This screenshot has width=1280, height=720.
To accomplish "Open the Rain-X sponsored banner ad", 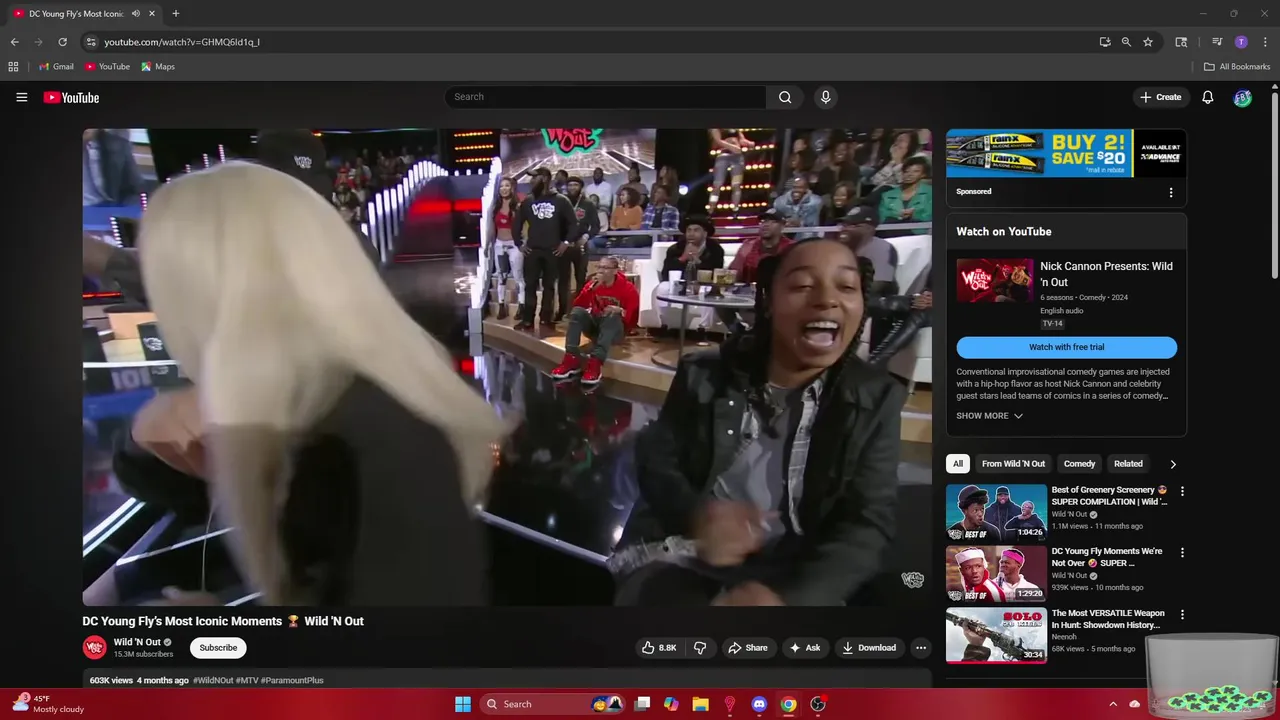I will point(1066,153).
